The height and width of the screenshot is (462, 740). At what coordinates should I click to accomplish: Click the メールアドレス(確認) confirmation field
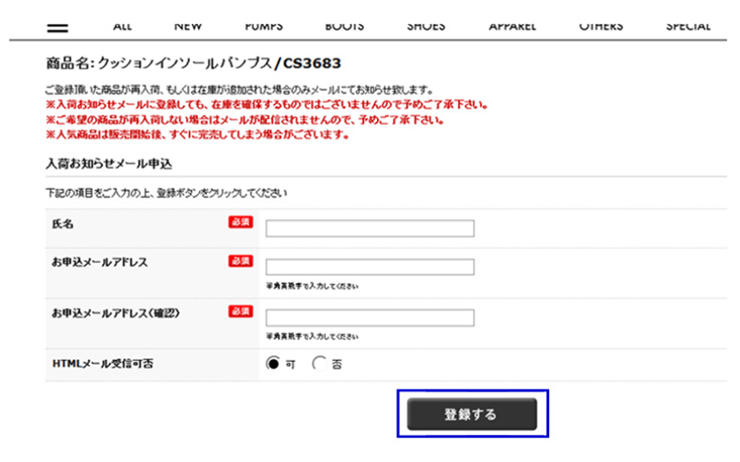pyautogui.click(x=369, y=318)
